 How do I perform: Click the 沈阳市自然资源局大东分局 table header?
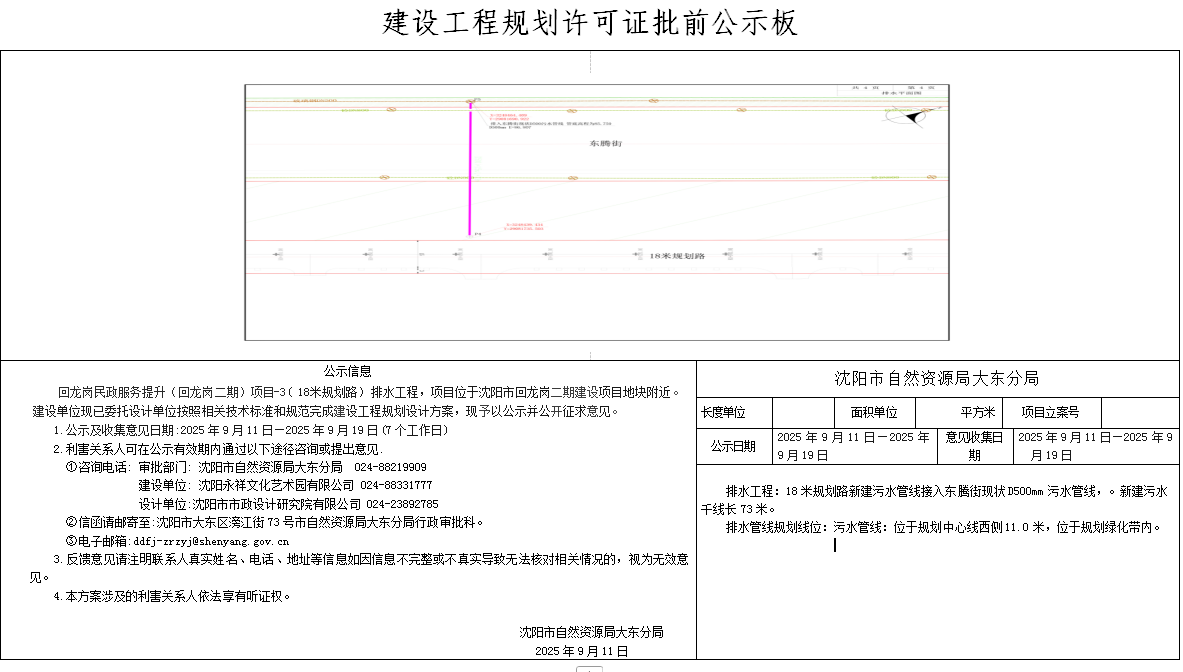coord(937,378)
